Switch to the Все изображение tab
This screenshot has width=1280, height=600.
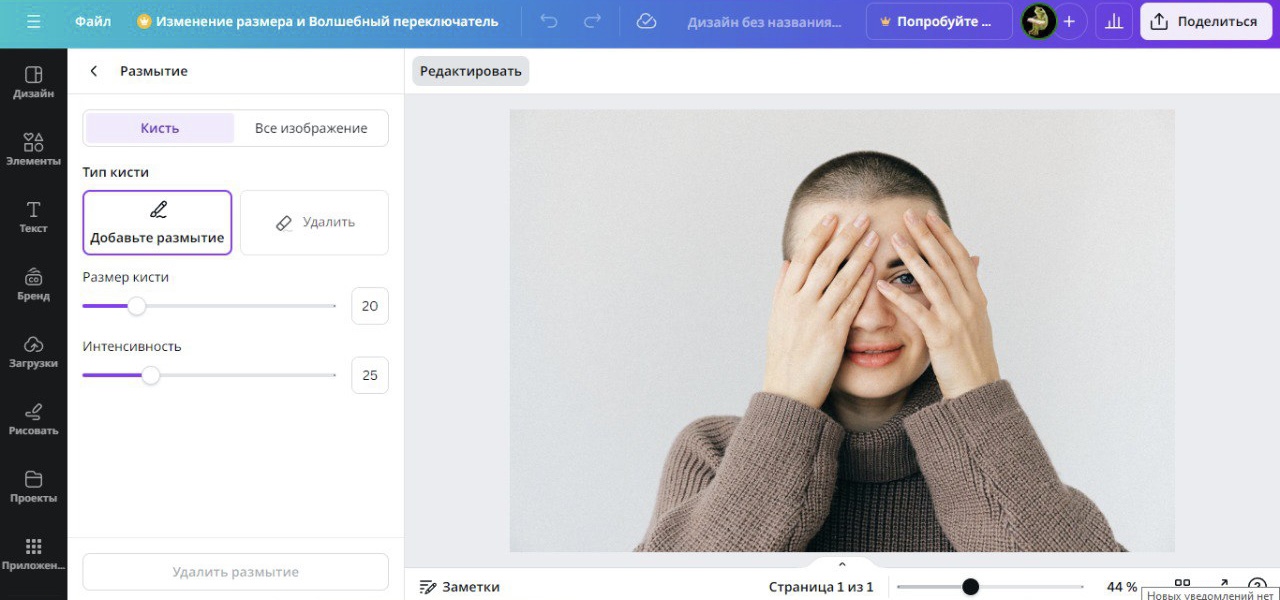311,128
